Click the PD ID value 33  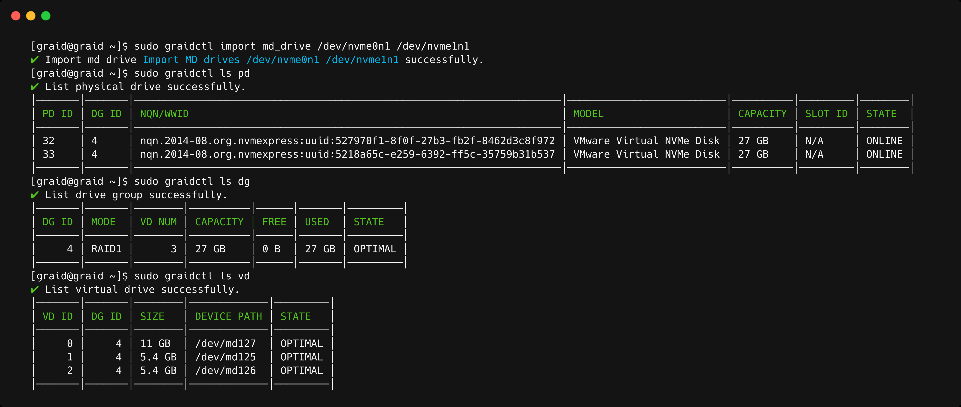[x=48, y=154]
